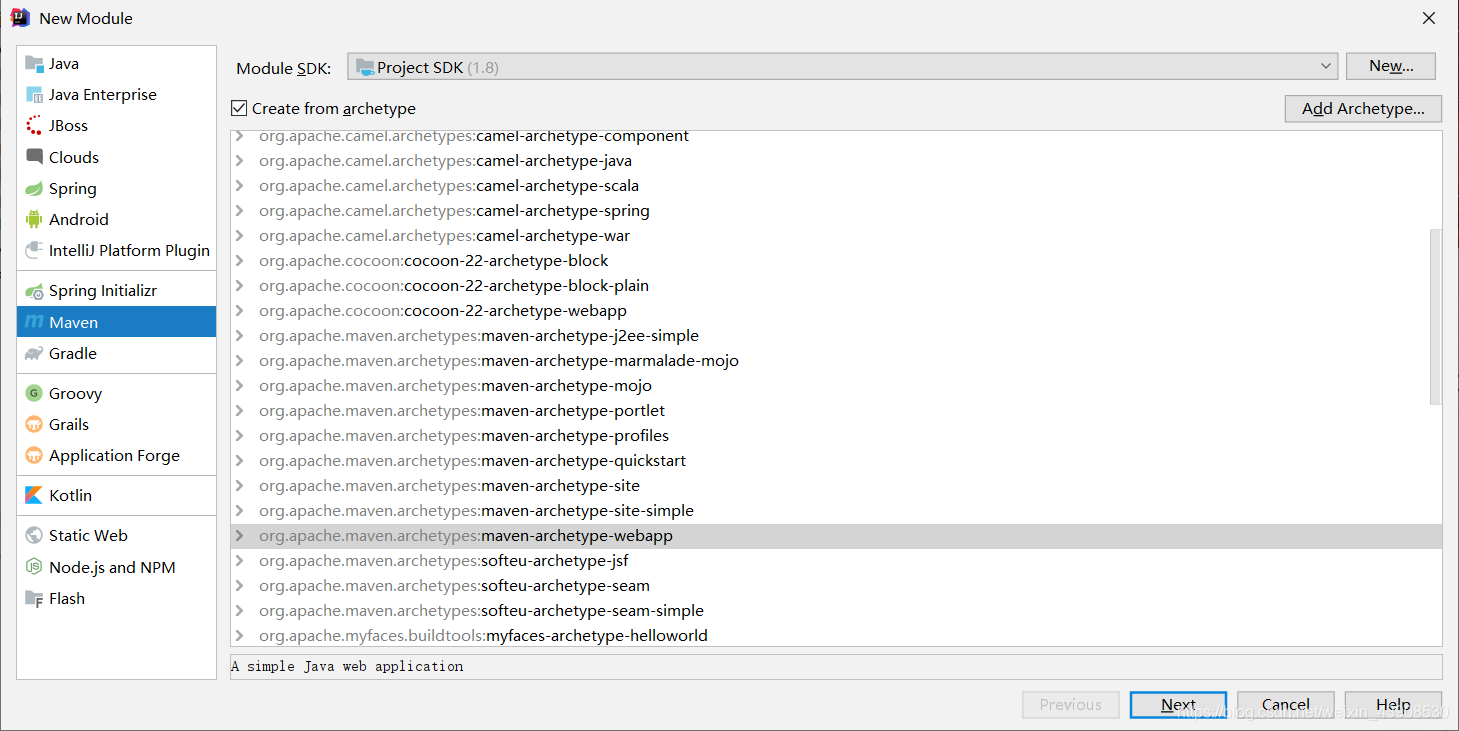Select softeu-archetype-seam-simple archetype

tap(836, 611)
